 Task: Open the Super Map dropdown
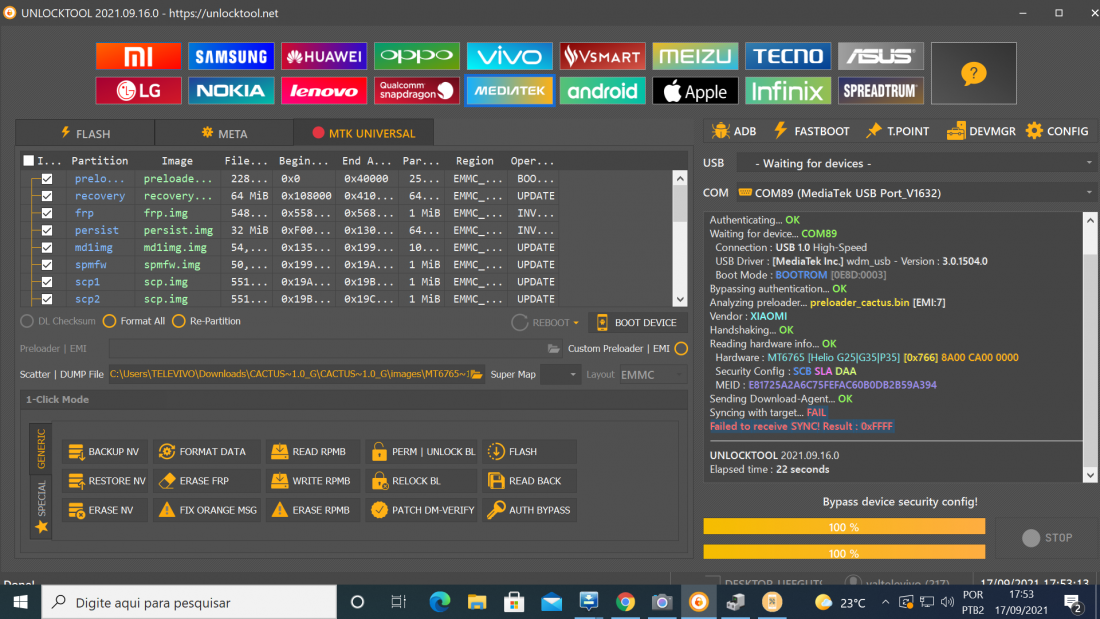[561, 375]
